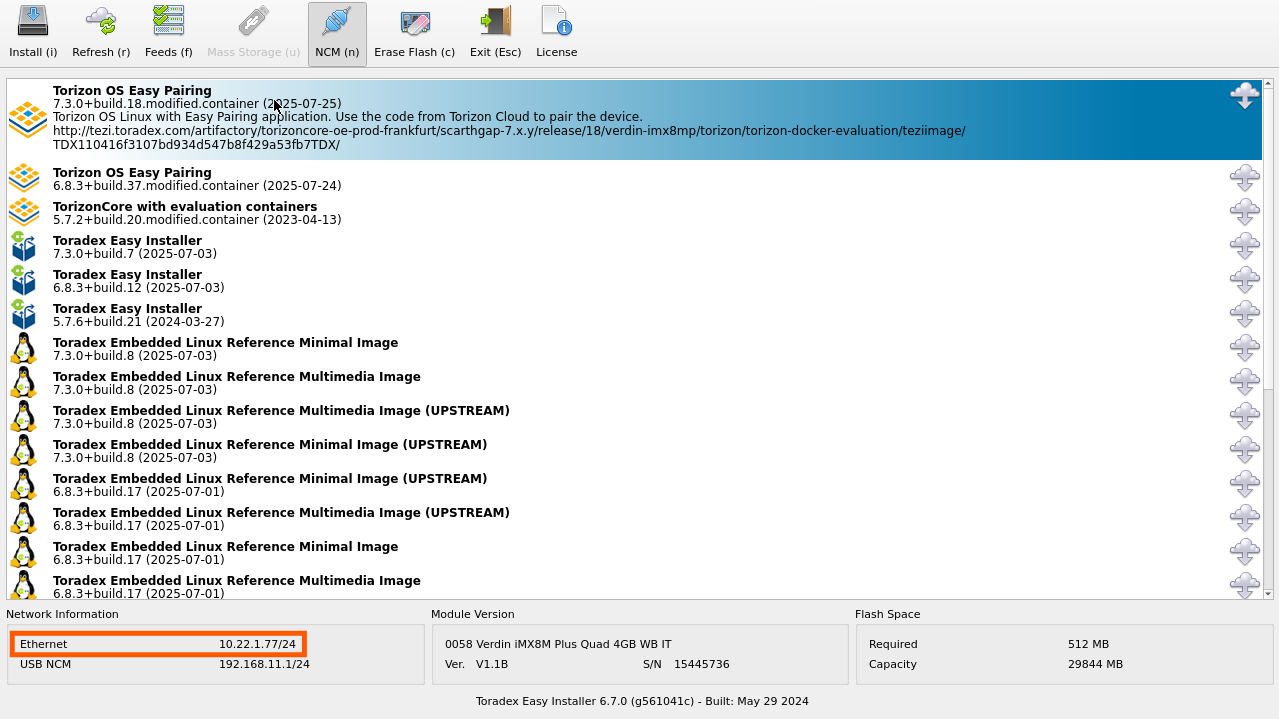Screen dimensions: 1279x719
Task: Toggle the NCM (n) mode button
Action: coord(337,33)
